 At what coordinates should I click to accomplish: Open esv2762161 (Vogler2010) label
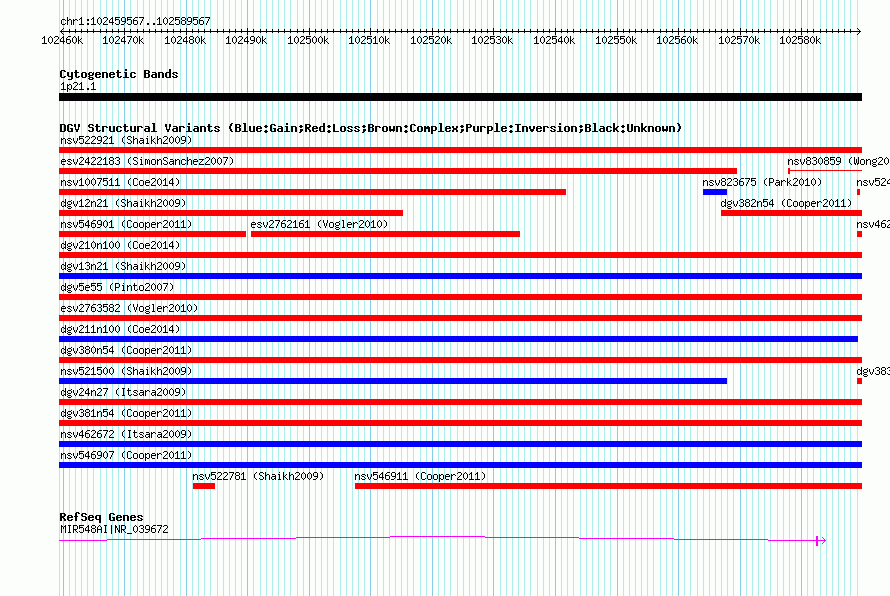[319, 224]
